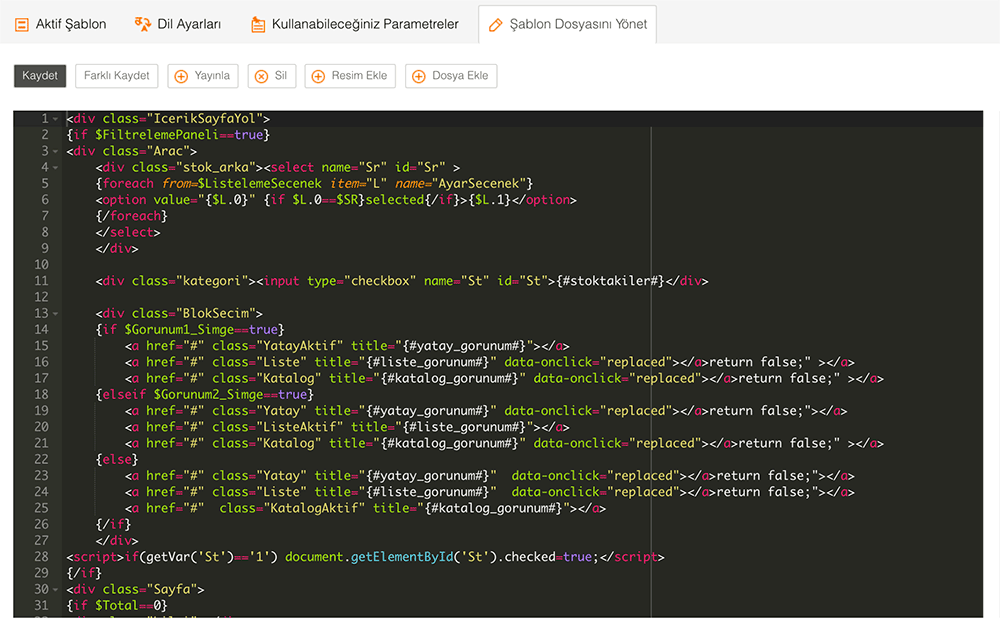
Task: Collapse code fold at line 30
Action: coord(55,590)
